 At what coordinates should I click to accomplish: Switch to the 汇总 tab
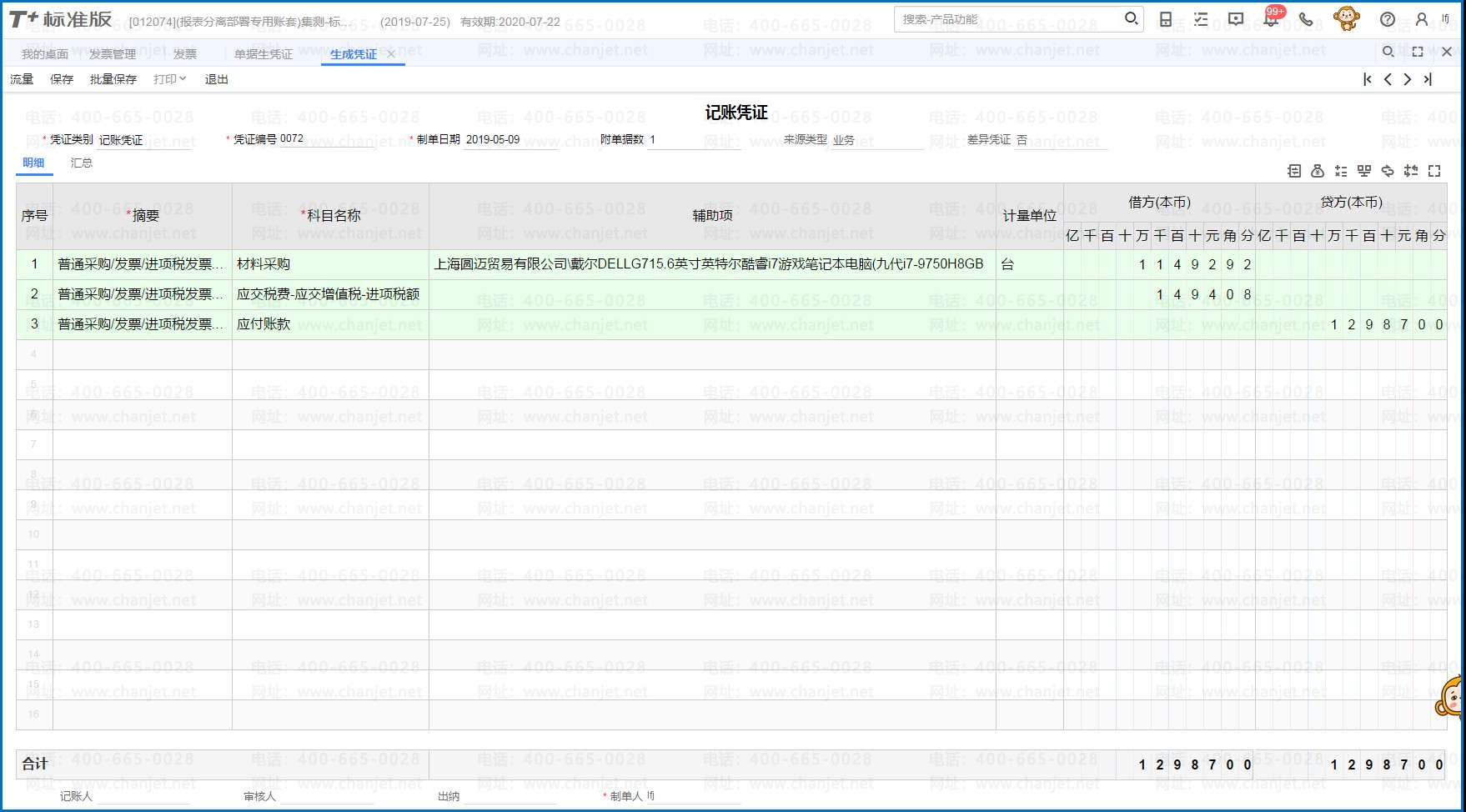click(81, 163)
